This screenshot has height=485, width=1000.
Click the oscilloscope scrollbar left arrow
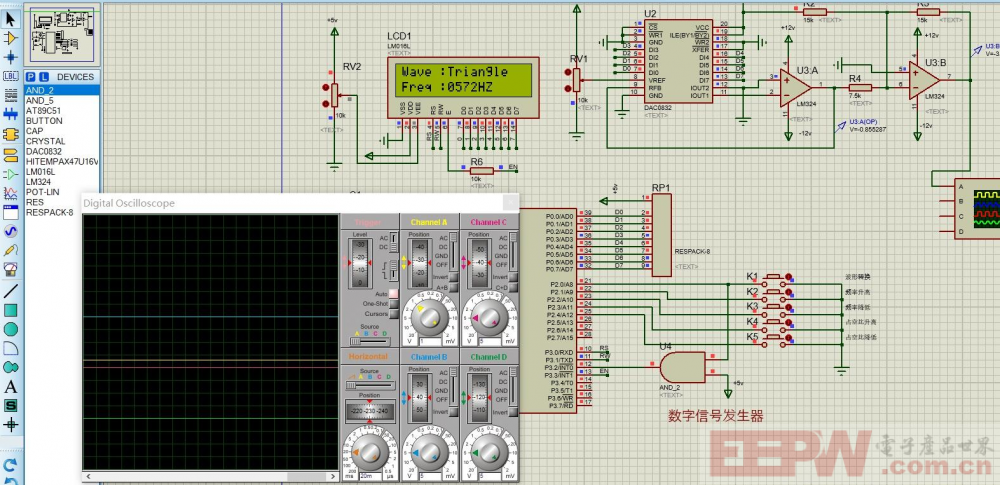(x=87, y=476)
